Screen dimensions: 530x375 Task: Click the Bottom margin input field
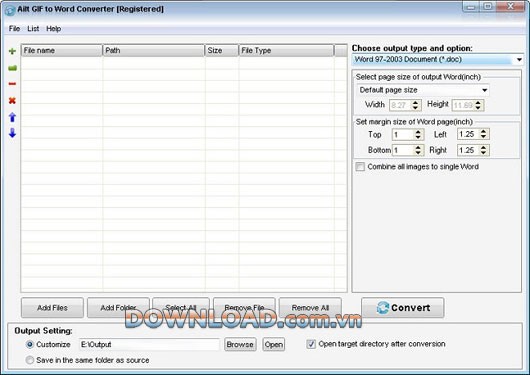[403, 150]
